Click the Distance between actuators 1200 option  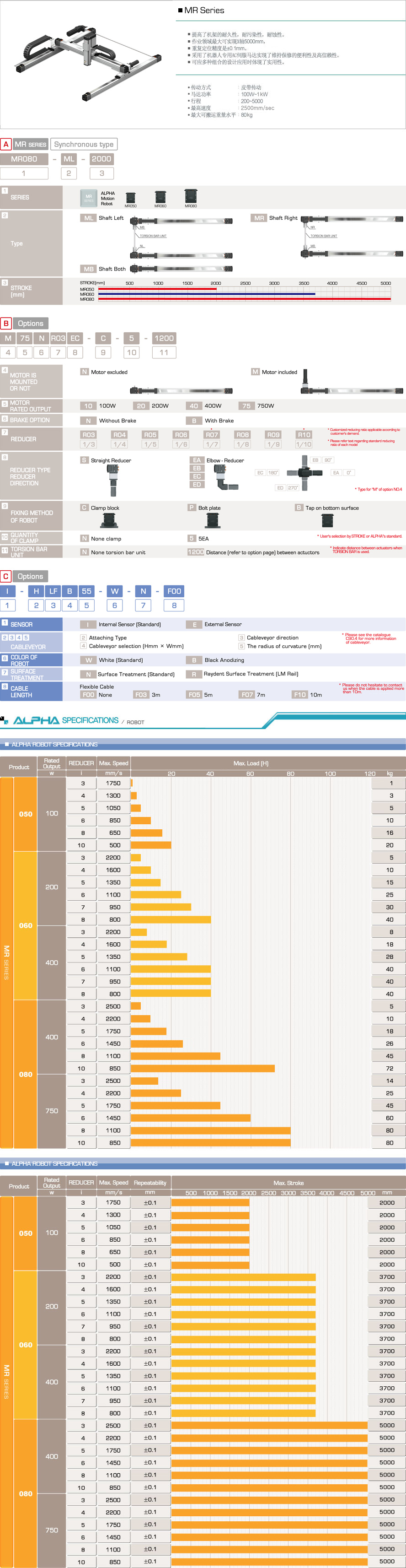[x=253, y=552]
